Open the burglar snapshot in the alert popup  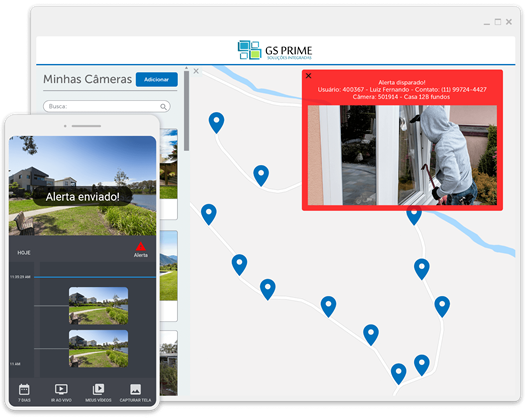402,155
